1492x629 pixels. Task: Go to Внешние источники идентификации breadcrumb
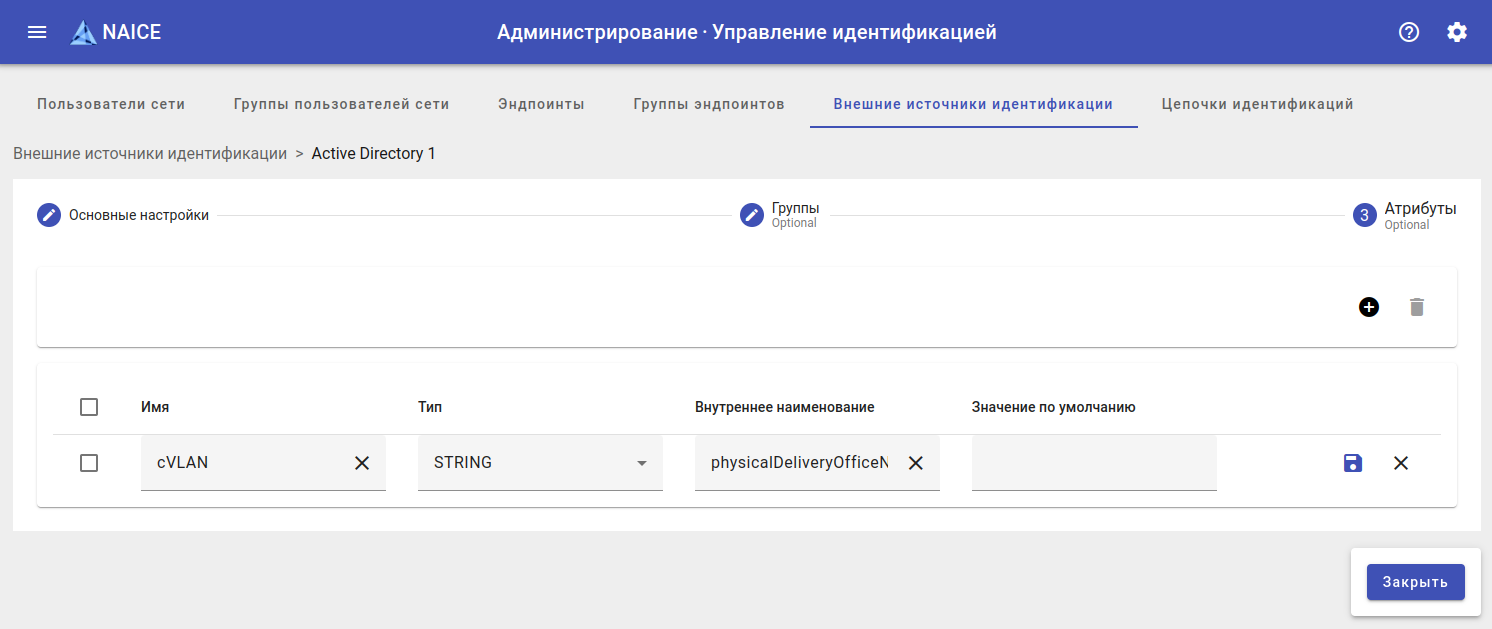[150, 154]
